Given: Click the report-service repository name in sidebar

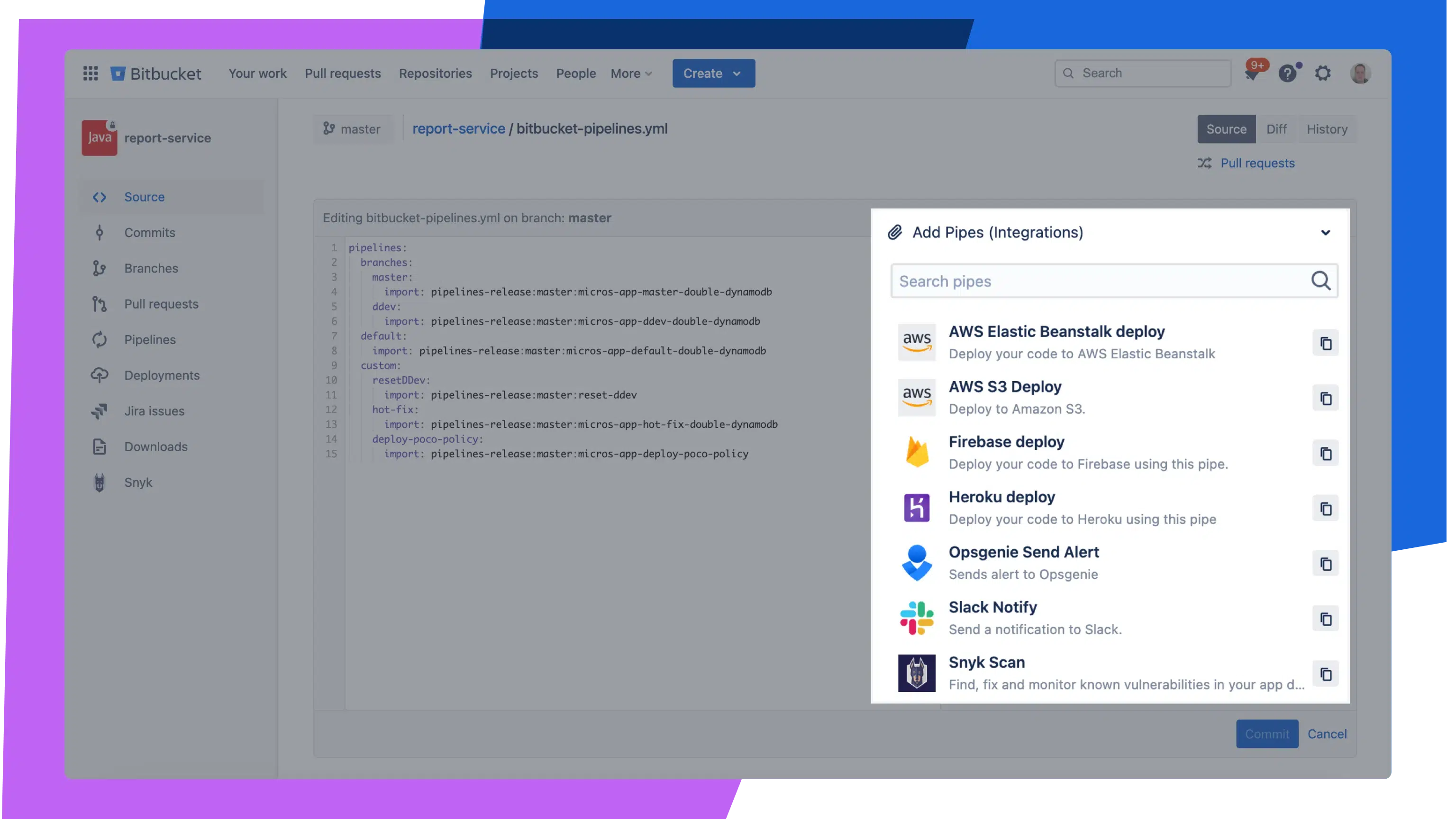Looking at the screenshot, I should click(167, 138).
